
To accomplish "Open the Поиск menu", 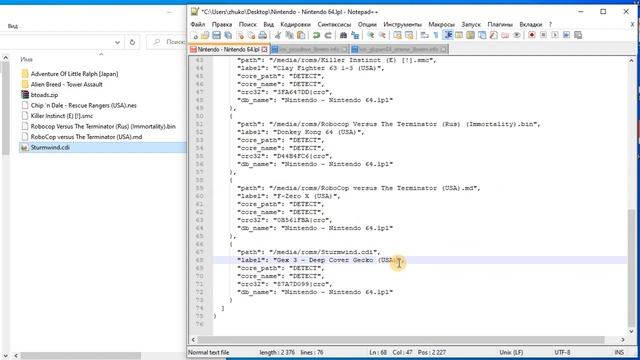I will pyautogui.click(x=248, y=24).
